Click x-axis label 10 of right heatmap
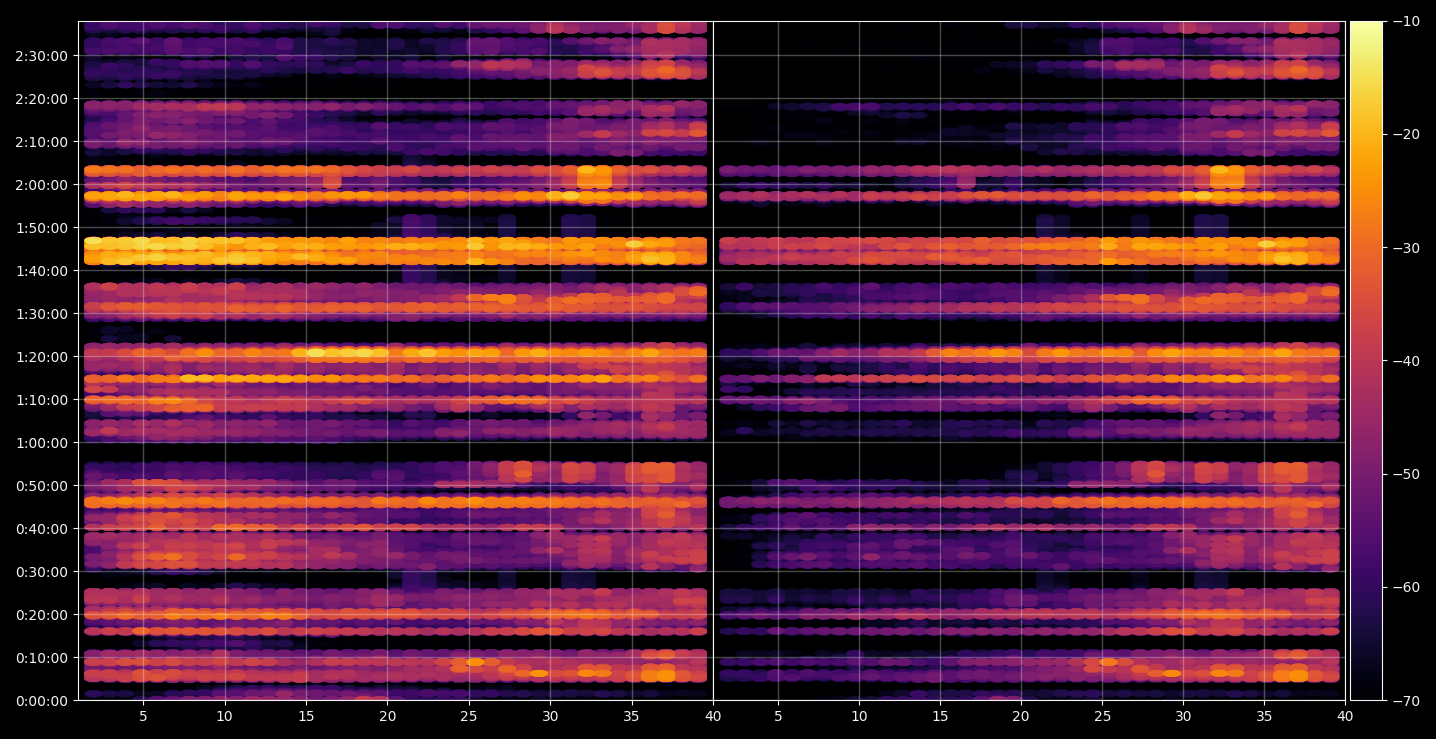This screenshot has height=739, width=1436. pos(859,716)
